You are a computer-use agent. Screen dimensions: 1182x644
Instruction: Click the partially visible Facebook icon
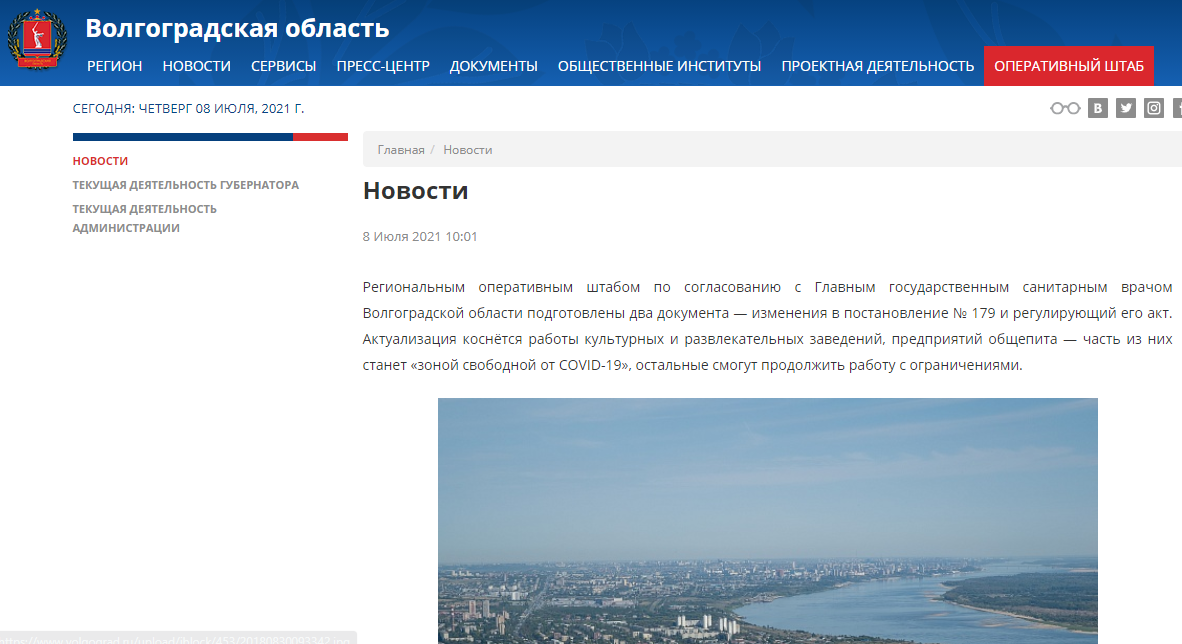1178,107
